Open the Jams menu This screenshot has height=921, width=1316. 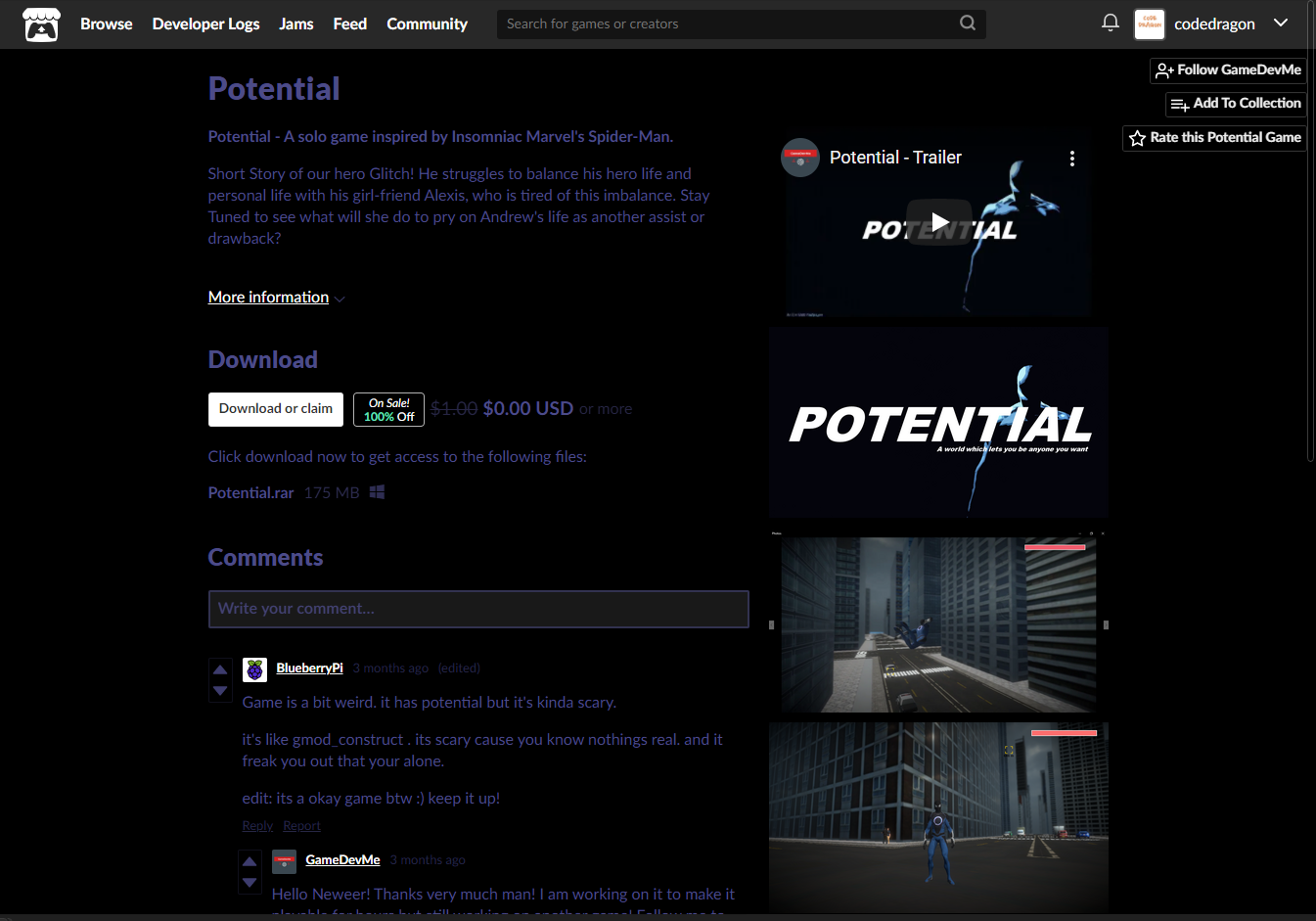point(296,23)
